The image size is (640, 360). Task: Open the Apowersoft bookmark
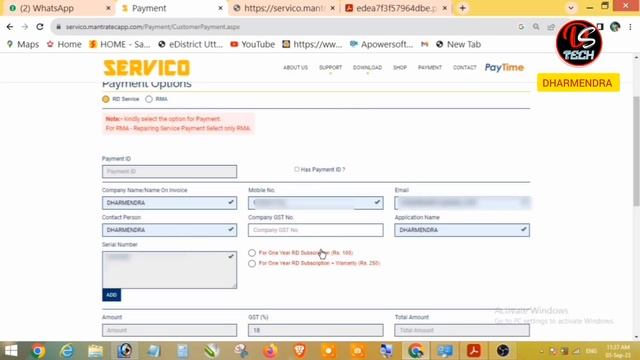(381, 44)
